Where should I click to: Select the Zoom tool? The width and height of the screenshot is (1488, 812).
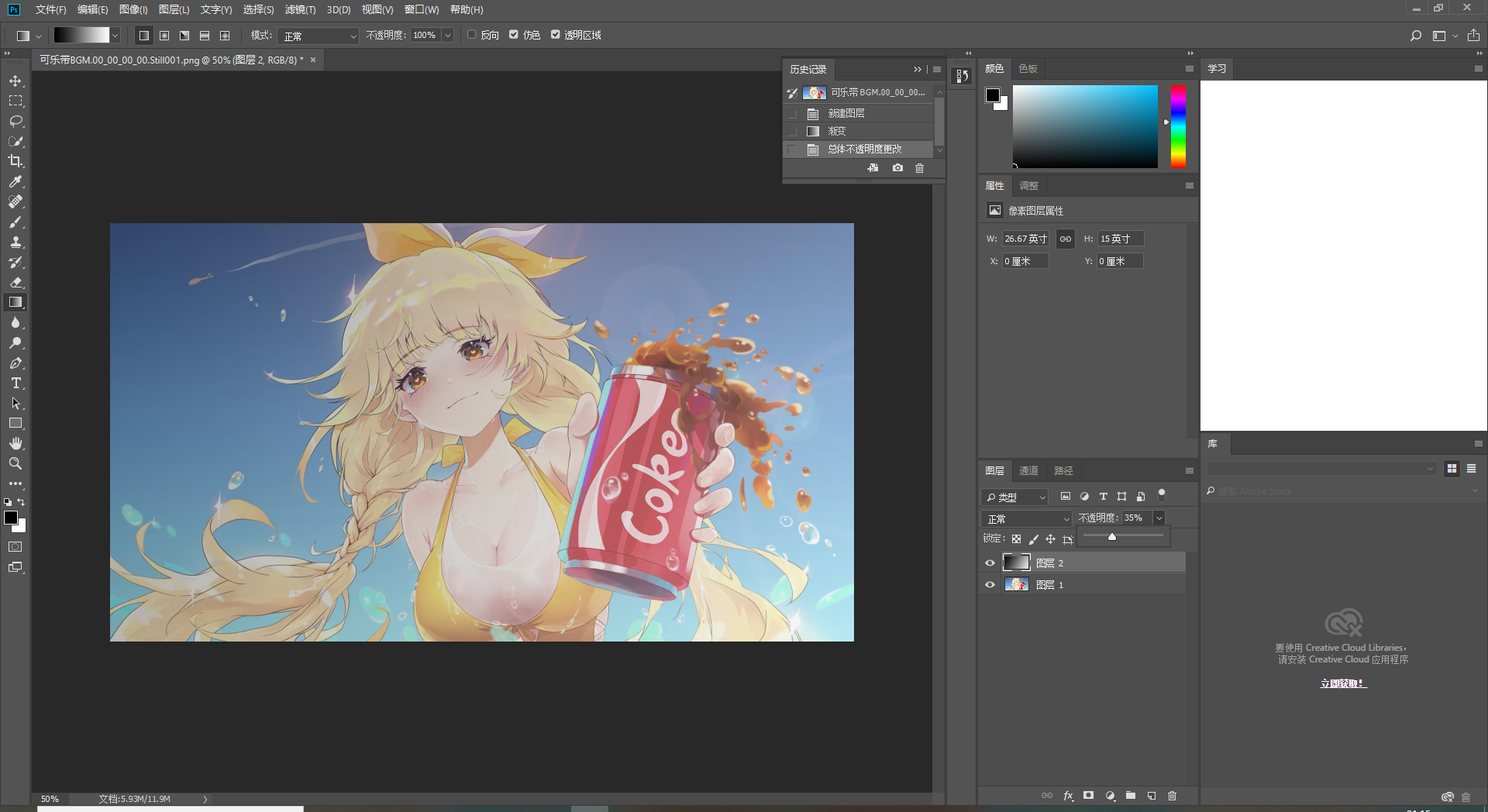(15, 463)
